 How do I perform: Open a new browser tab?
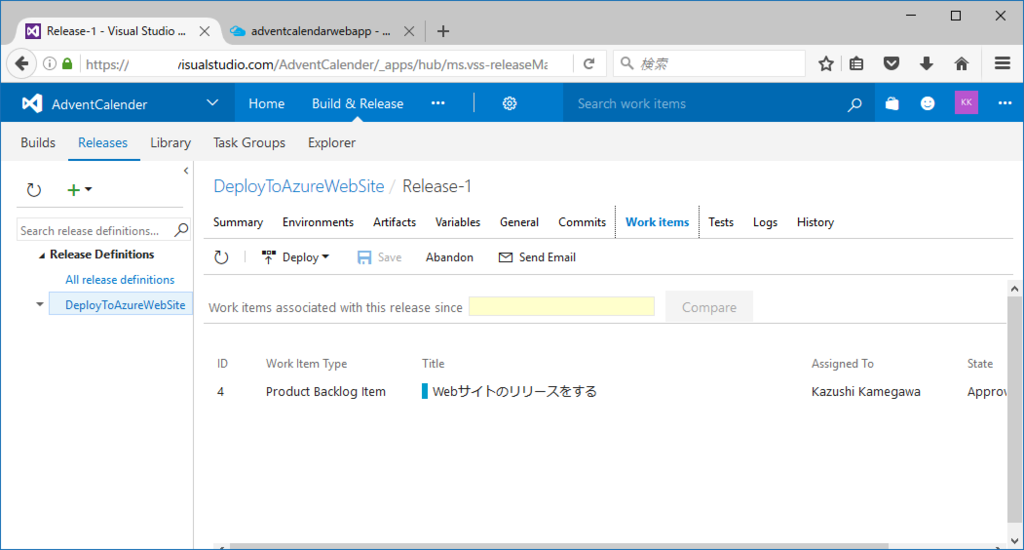(x=443, y=31)
